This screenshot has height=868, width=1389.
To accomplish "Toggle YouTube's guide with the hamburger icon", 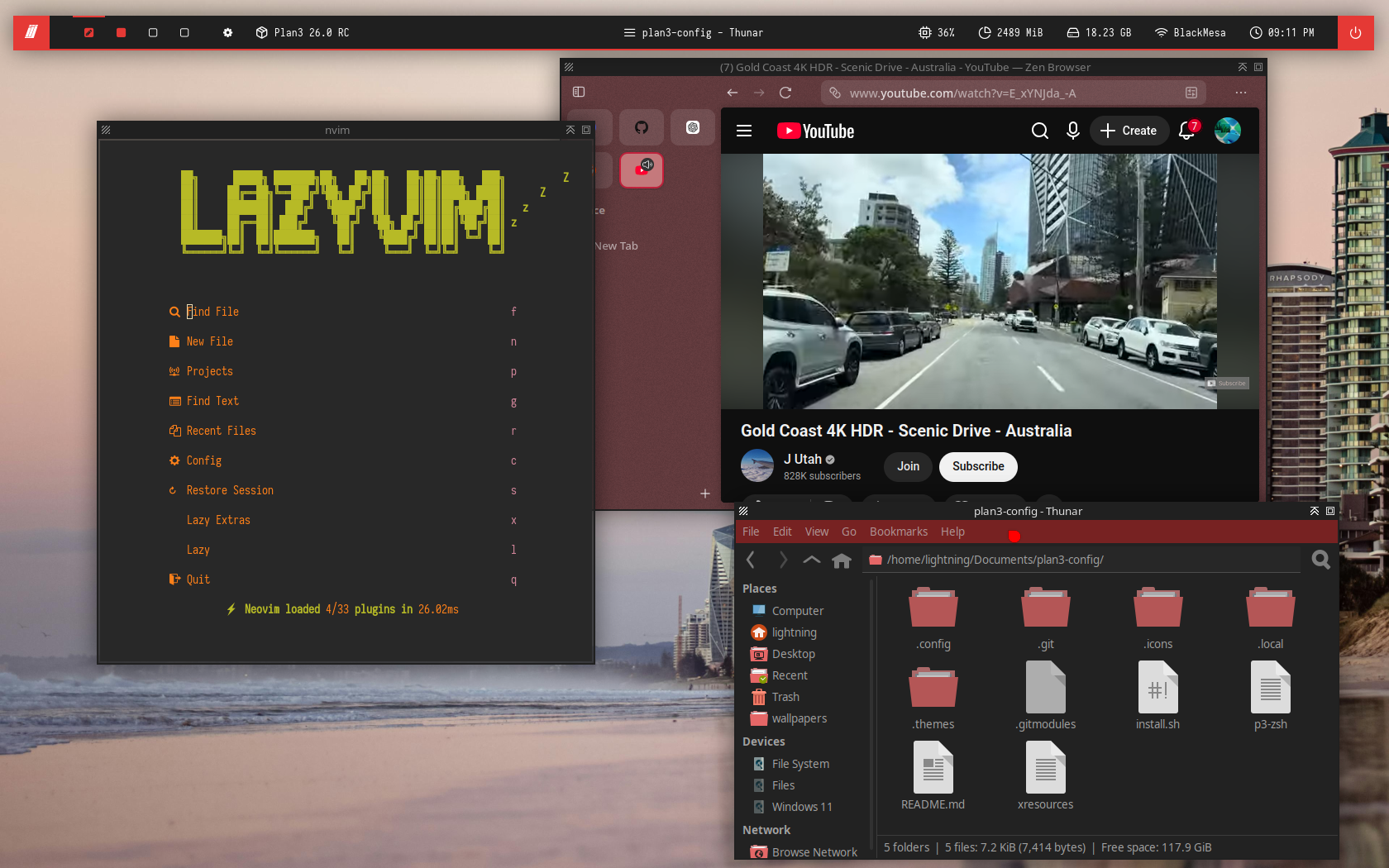I will pyautogui.click(x=744, y=131).
